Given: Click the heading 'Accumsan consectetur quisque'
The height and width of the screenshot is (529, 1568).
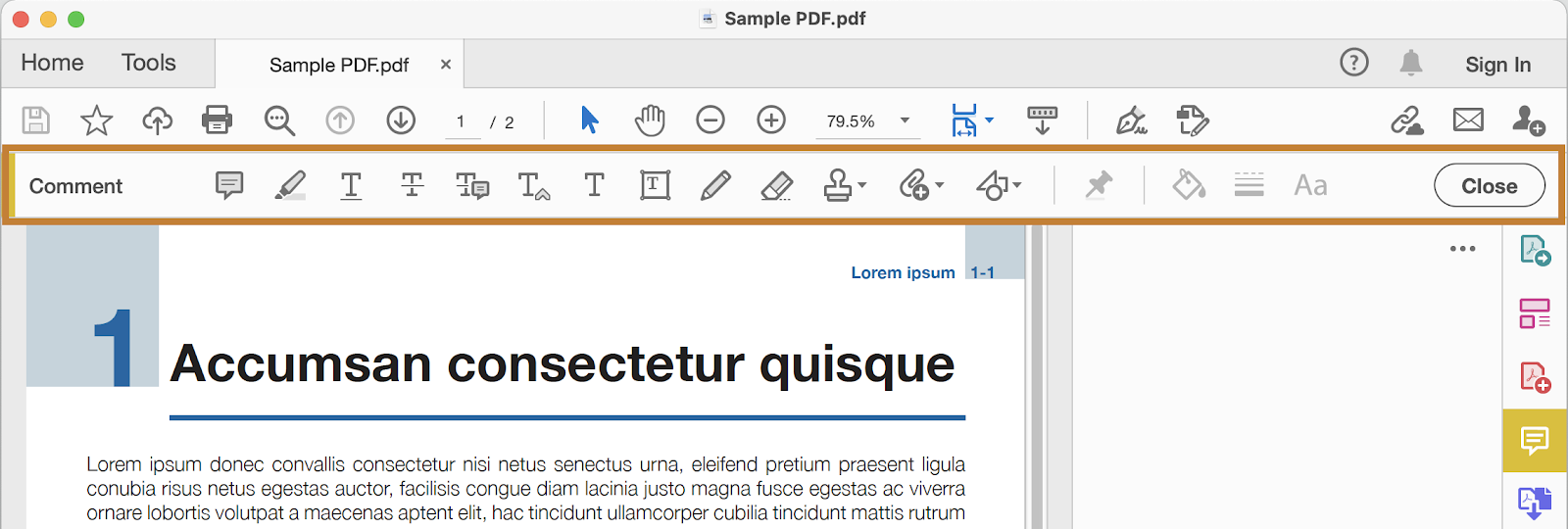Looking at the screenshot, I should pyautogui.click(x=563, y=364).
